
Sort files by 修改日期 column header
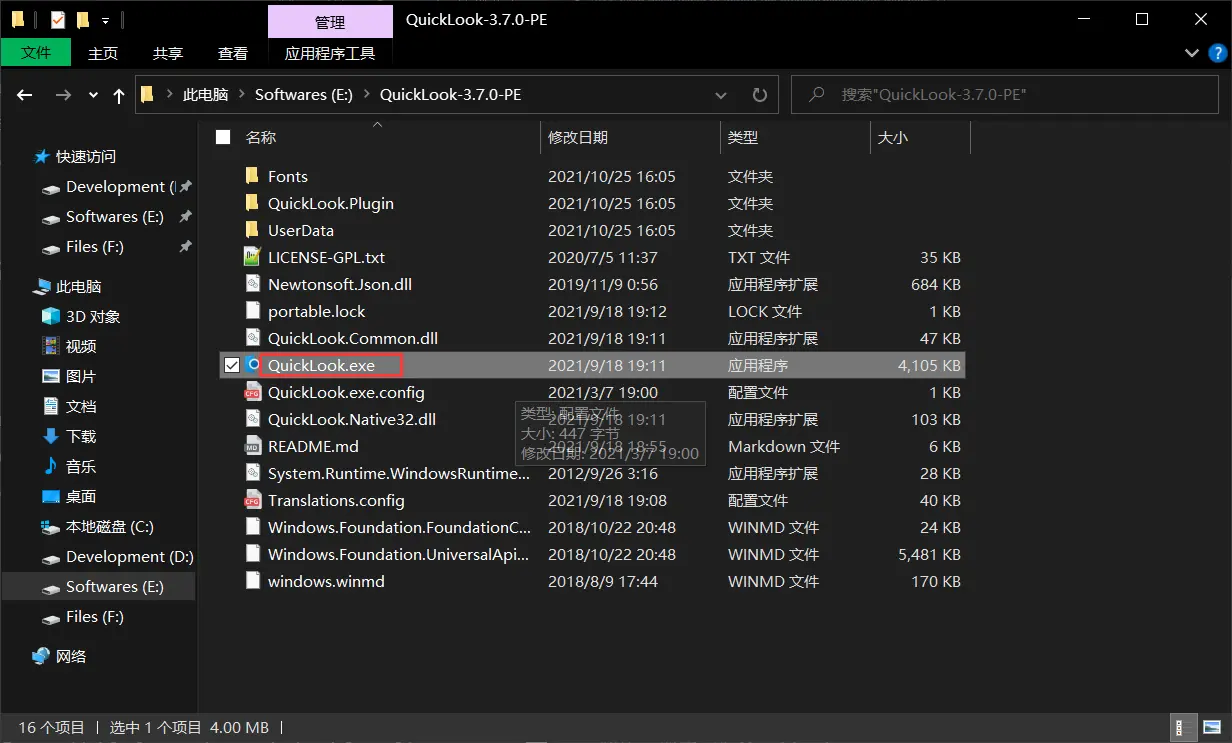[x=578, y=137]
